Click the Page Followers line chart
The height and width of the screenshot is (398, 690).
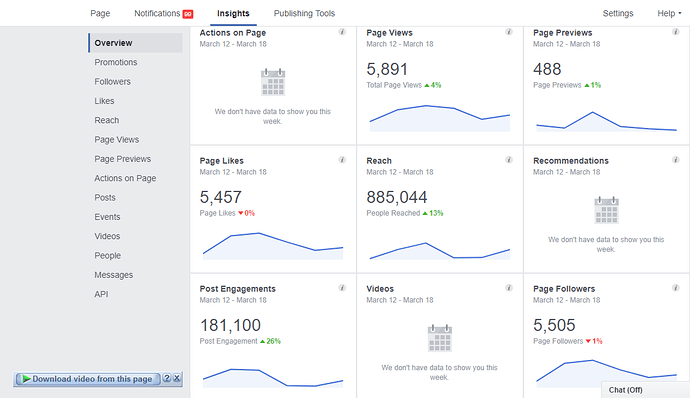click(606, 374)
